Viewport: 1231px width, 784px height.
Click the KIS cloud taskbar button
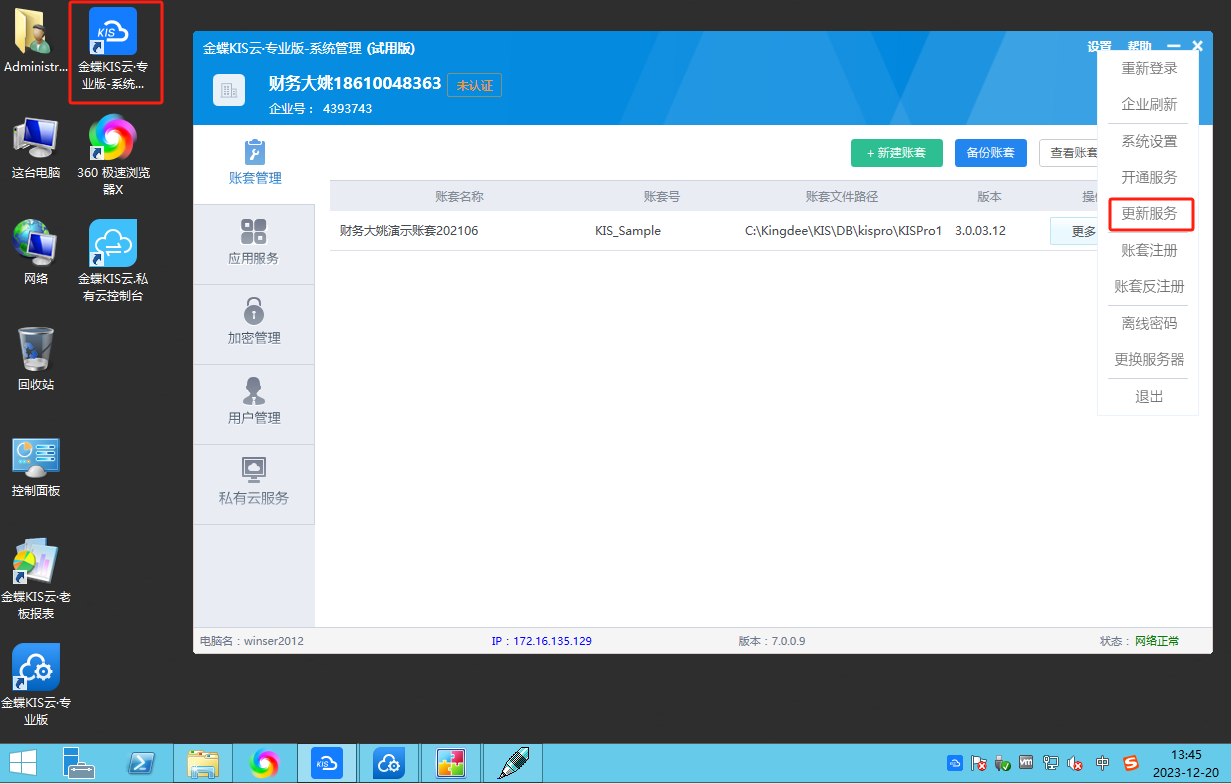click(x=327, y=764)
